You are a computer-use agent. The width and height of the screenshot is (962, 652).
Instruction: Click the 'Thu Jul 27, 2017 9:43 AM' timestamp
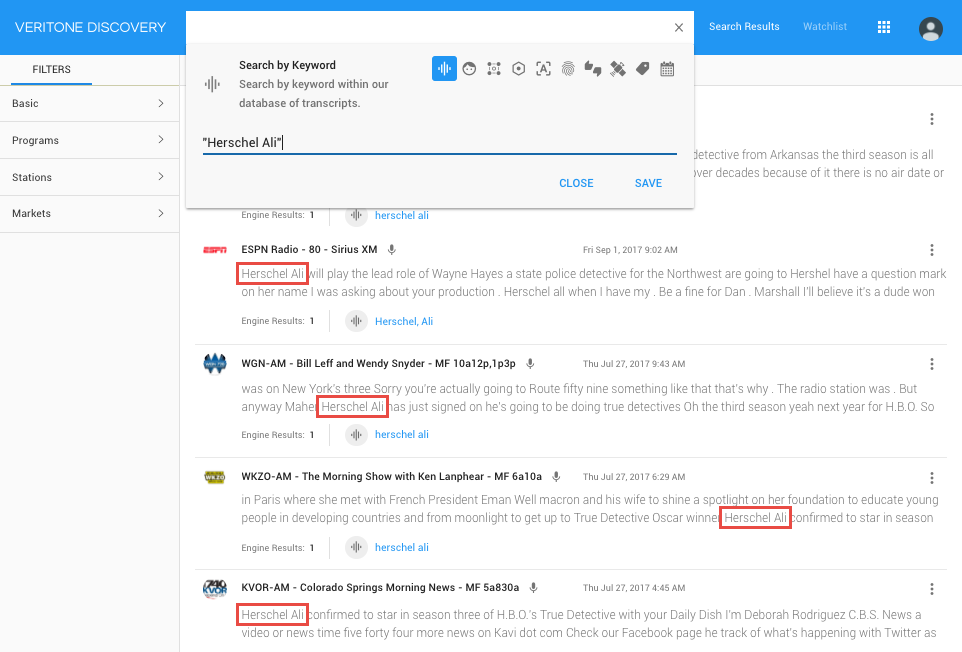pos(634,364)
